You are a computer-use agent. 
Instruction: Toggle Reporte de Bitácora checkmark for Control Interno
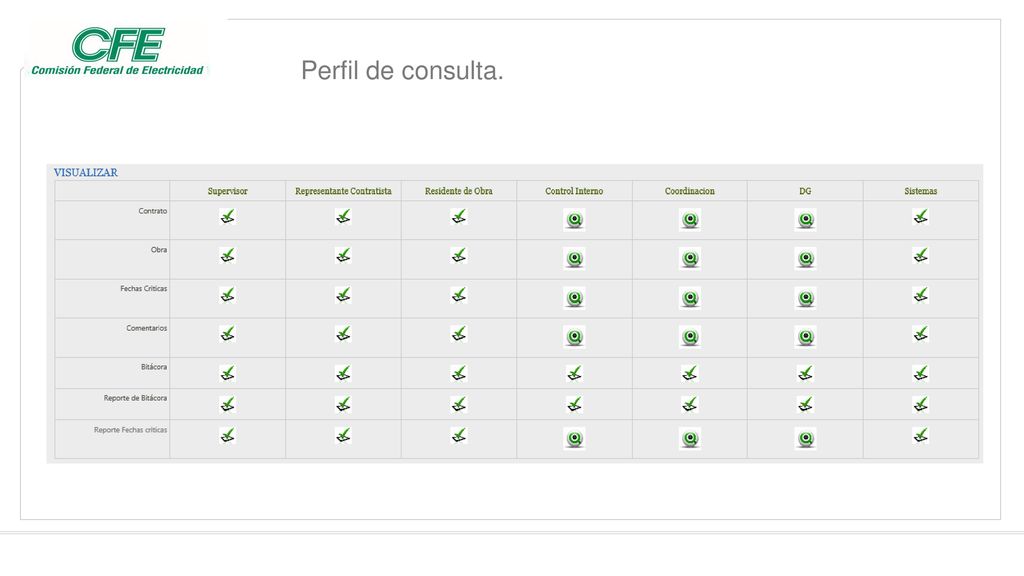[575, 404]
